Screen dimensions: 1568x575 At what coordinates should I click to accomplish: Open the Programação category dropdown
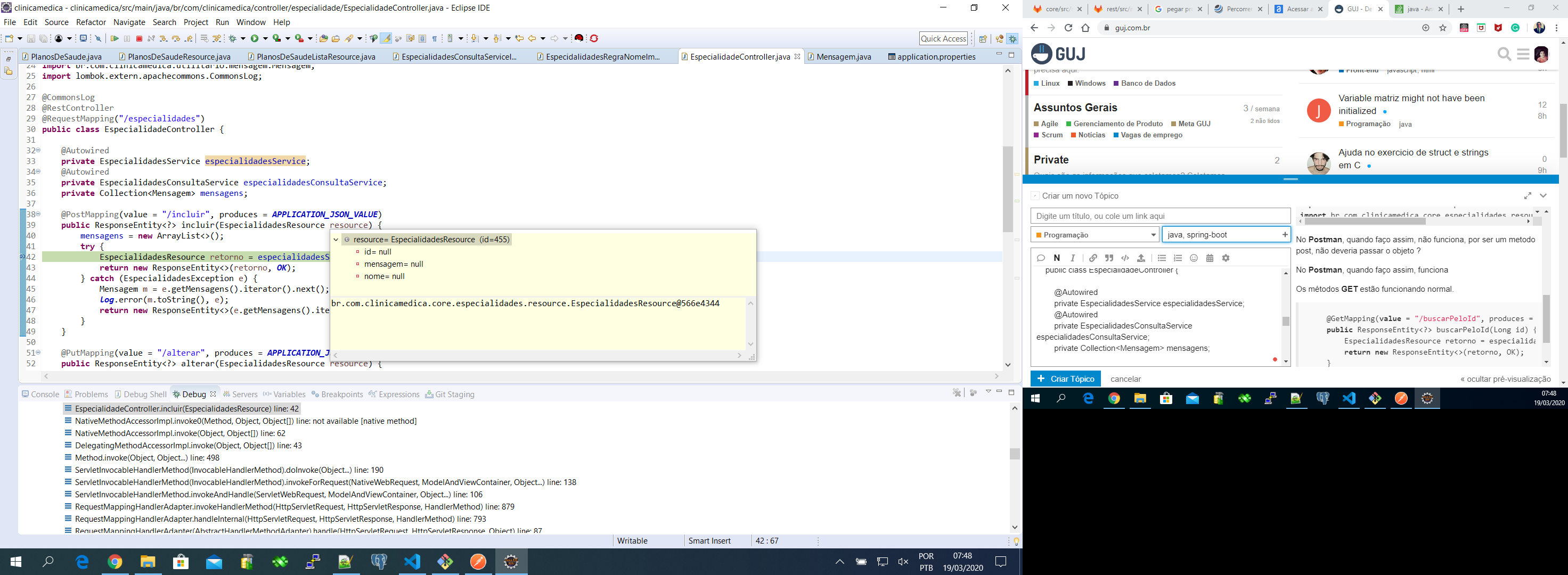1095,235
